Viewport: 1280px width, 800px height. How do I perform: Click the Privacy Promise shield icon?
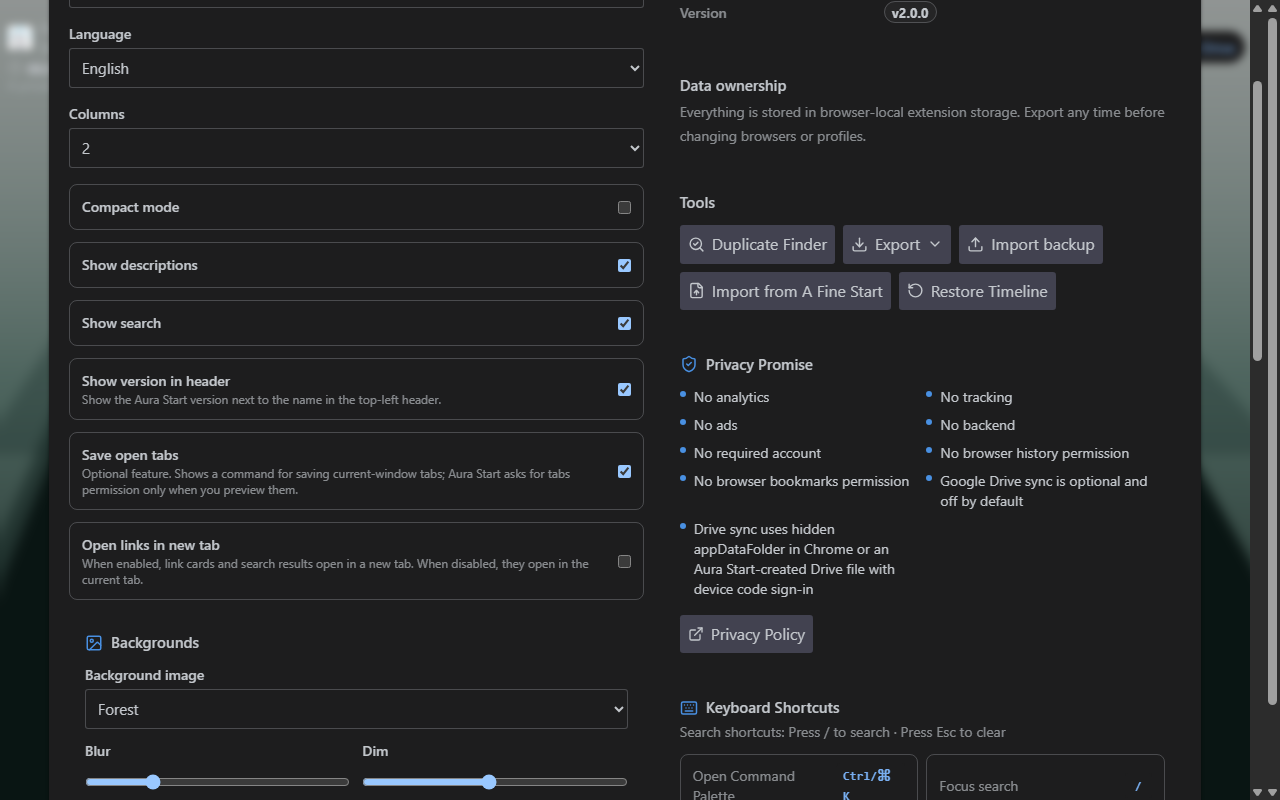coord(688,364)
